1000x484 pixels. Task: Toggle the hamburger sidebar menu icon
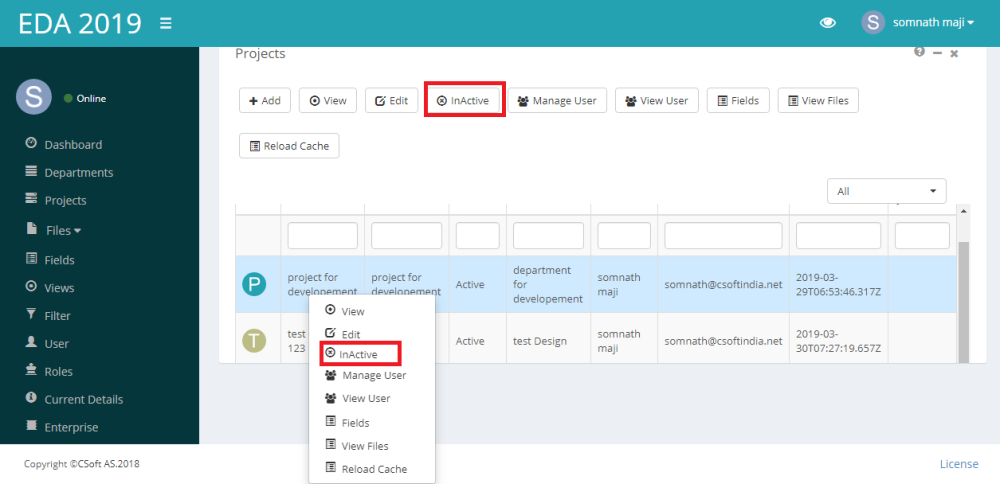pyautogui.click(x=166, y=24)
